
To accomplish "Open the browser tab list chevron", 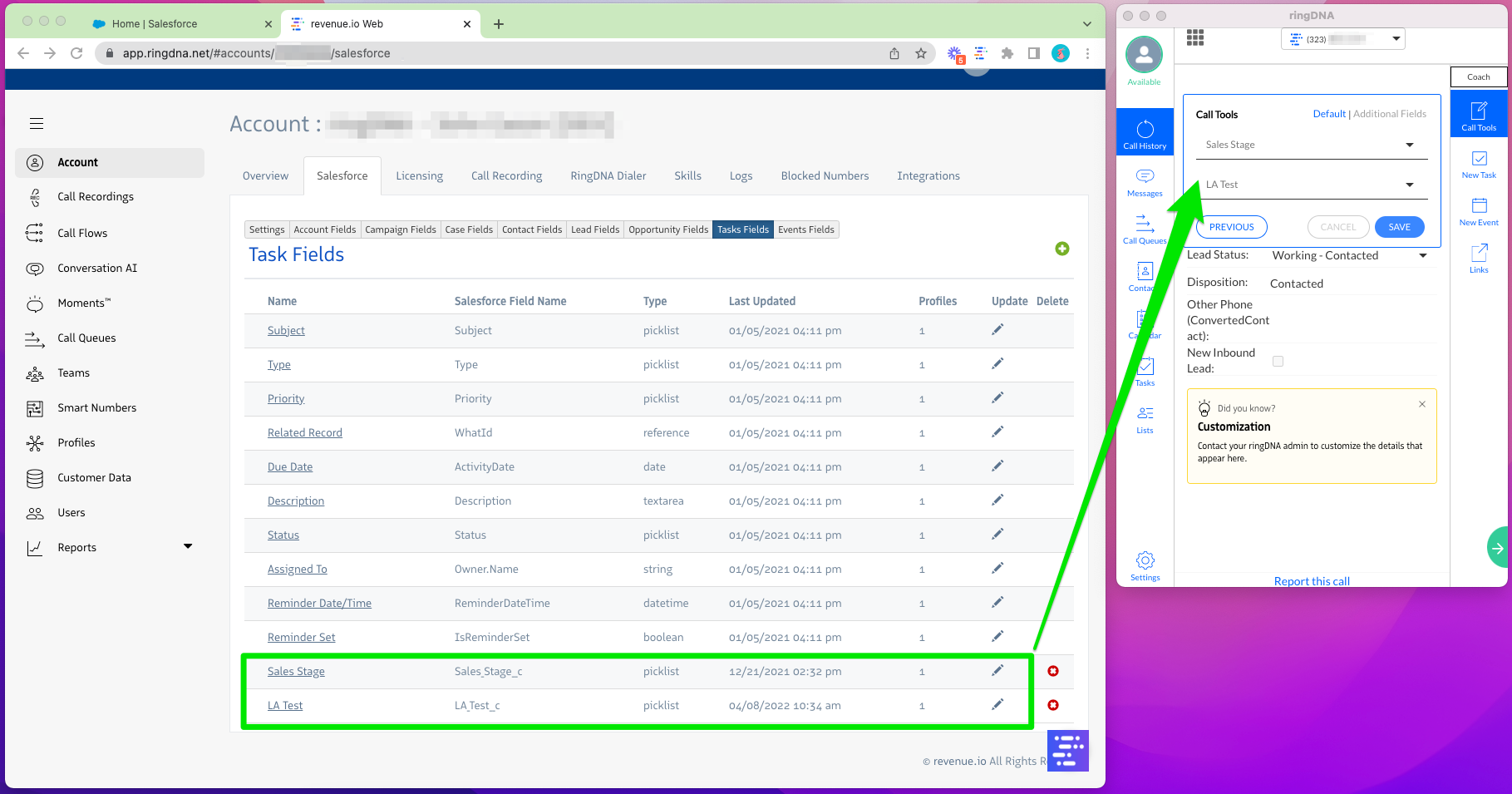I will click(x=1087, y=24).
